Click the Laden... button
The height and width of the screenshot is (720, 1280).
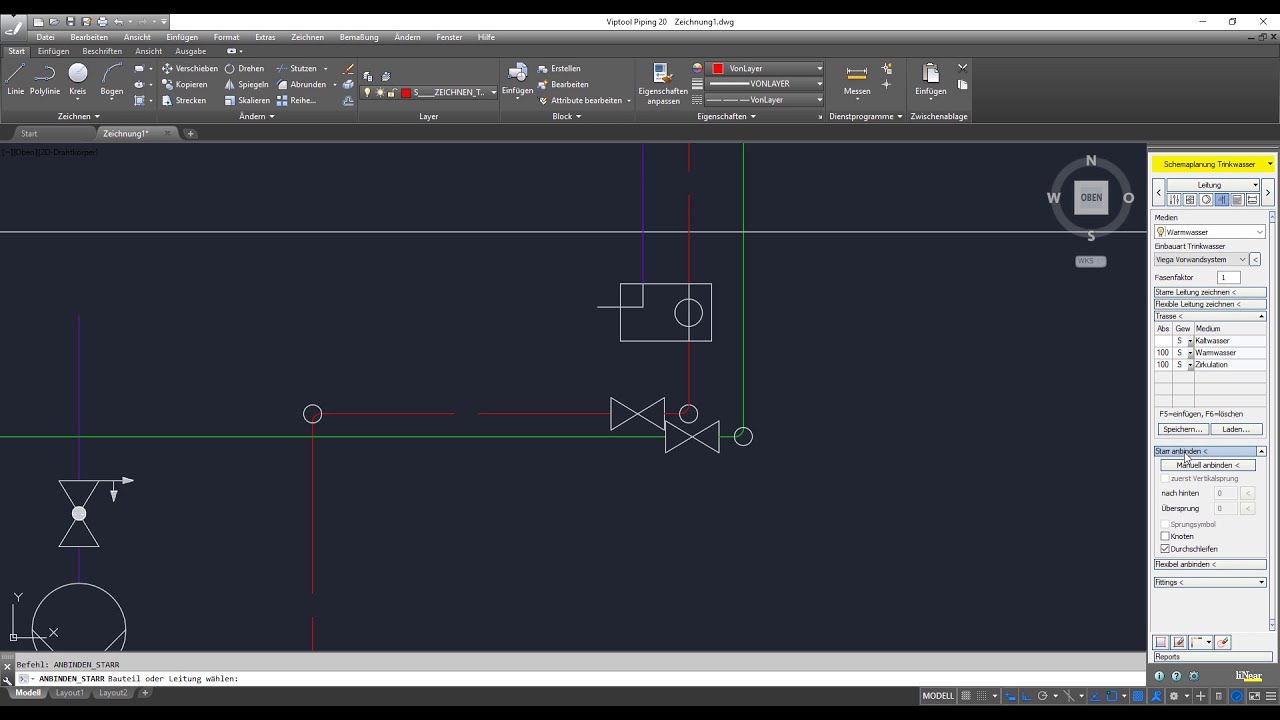pos(1236,429)
